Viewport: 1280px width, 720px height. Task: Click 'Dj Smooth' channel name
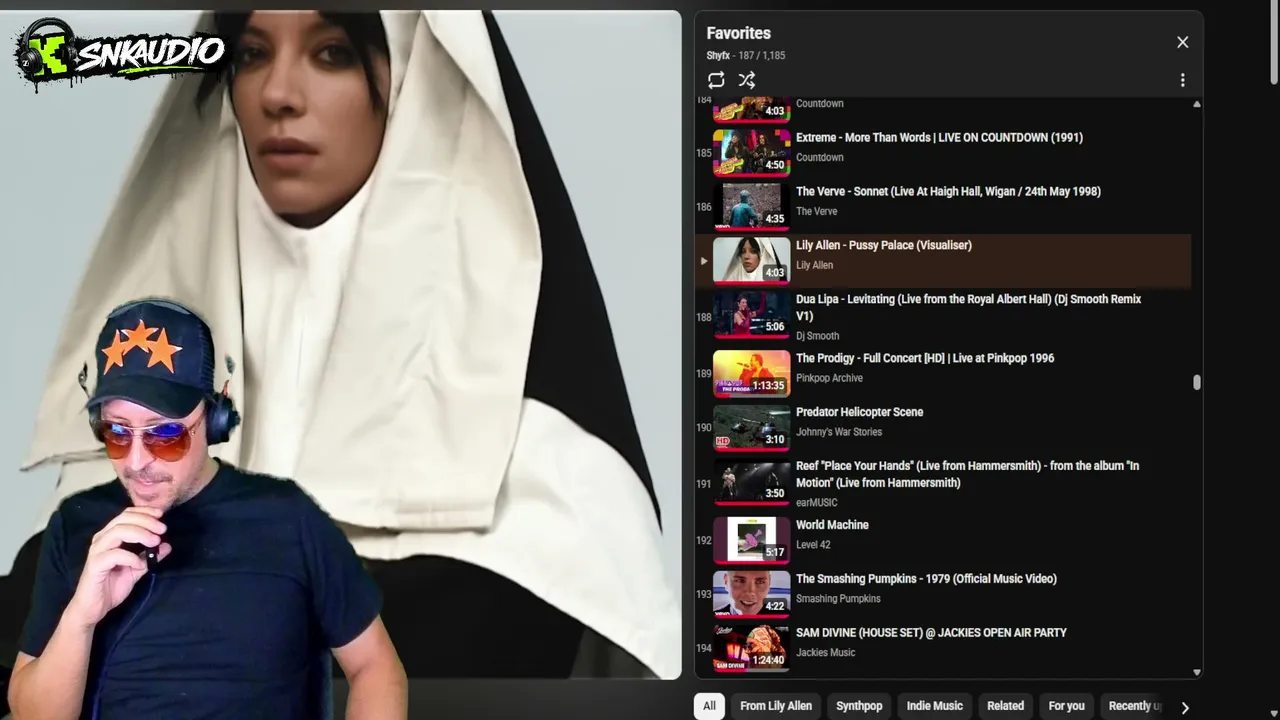(x=817, y=336)
